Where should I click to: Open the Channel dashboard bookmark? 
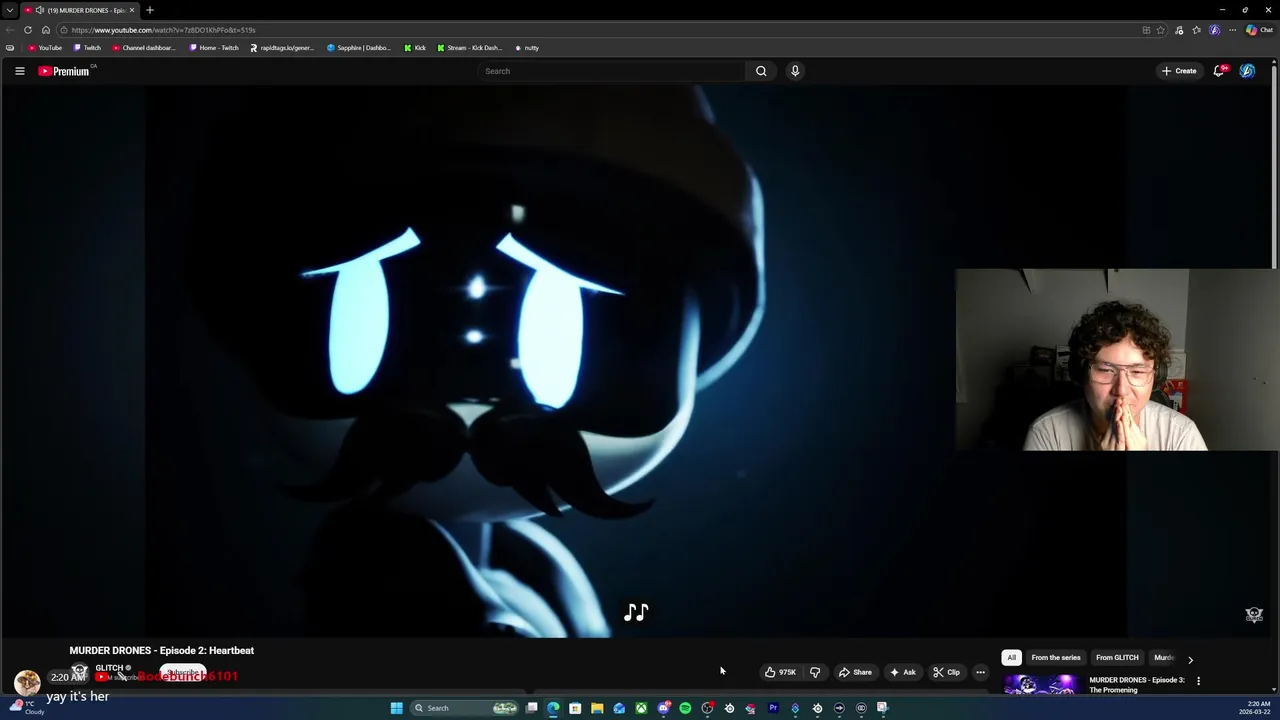pos(144,48)
